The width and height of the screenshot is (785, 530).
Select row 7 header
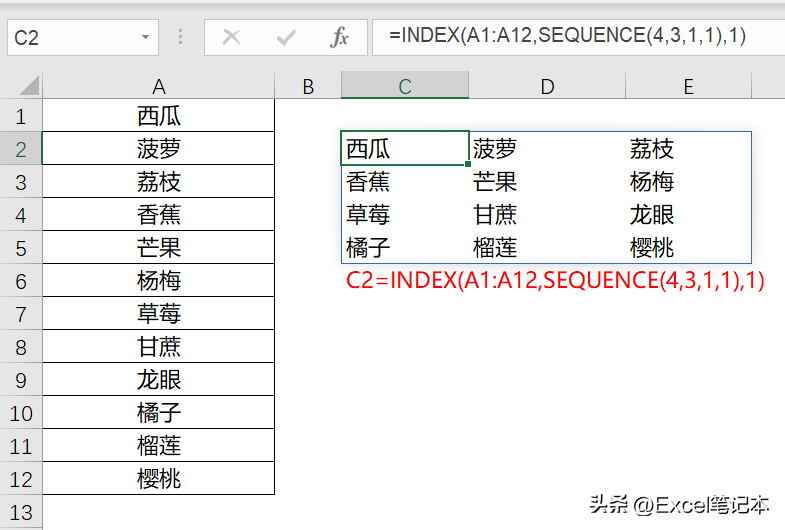point(21,314)
